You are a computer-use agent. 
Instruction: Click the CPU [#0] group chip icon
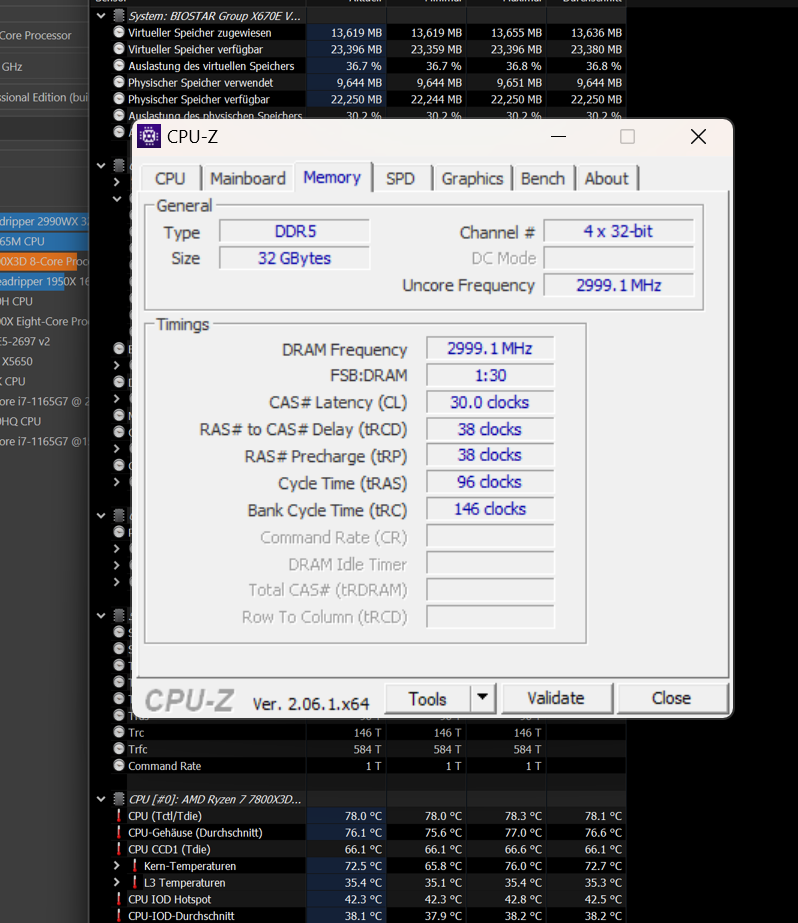coord(119,799)
